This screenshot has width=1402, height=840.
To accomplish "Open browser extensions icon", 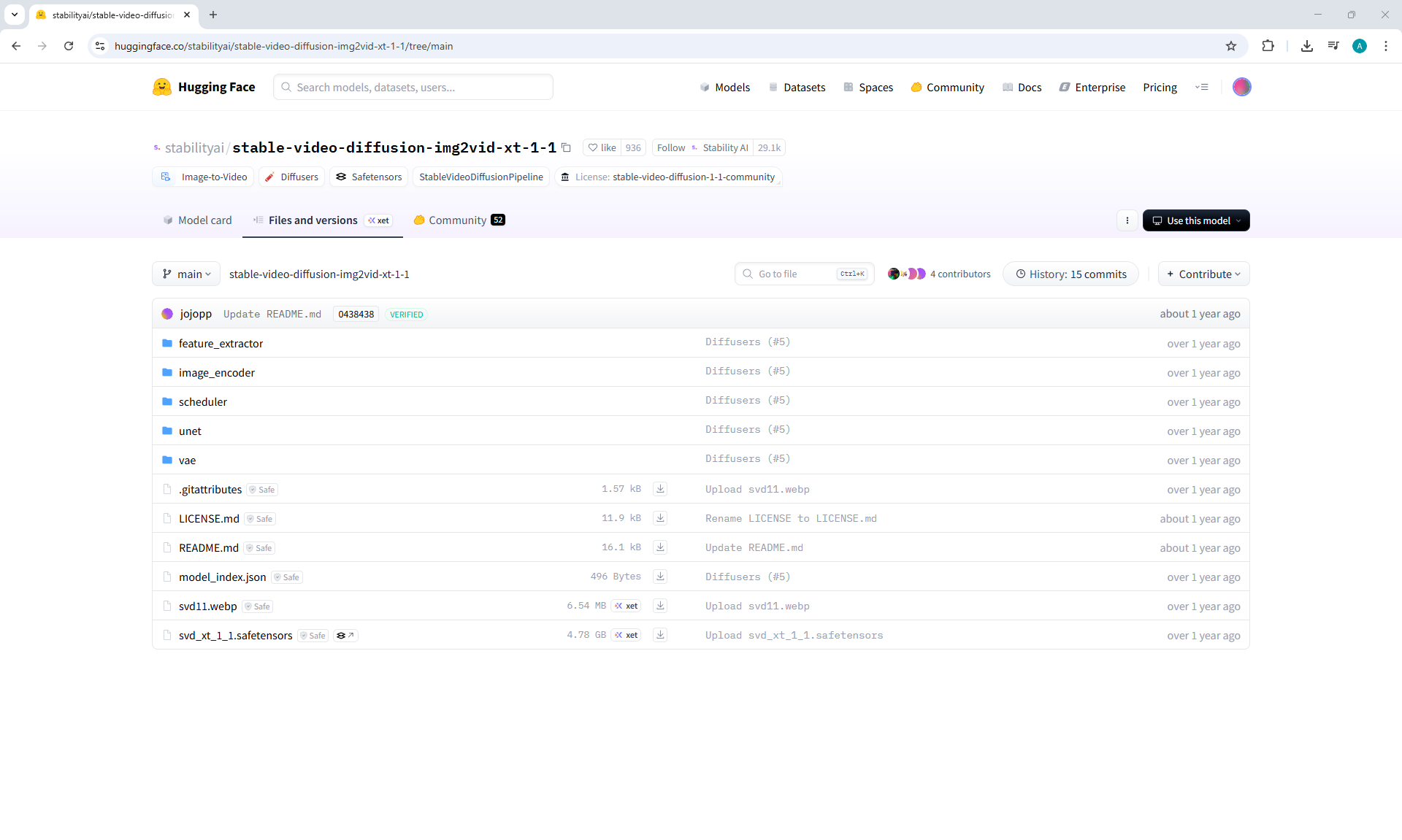I will tap(1268, 46).
